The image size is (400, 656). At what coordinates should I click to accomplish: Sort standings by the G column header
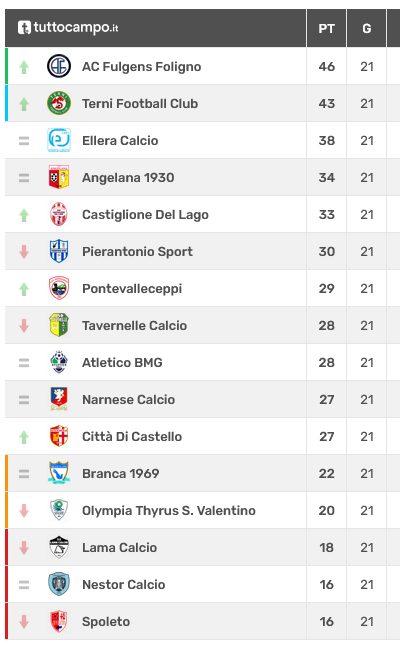pyautogui.click(x=367, y=28)
